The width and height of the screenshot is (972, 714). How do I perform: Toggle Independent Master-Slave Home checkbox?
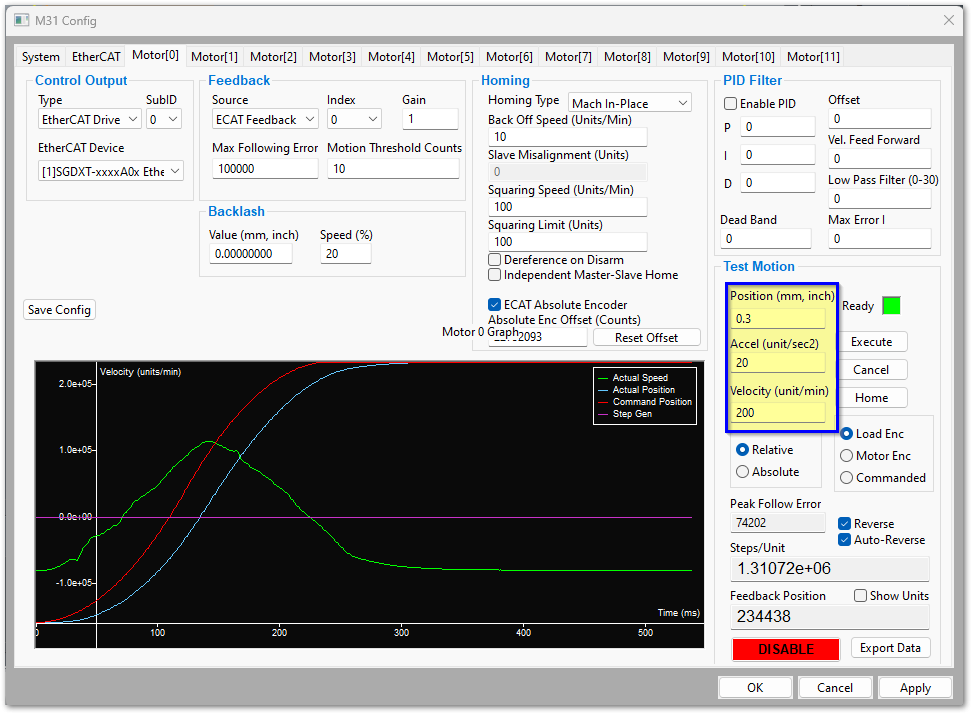pyautogui.click(x=495, y=275)
